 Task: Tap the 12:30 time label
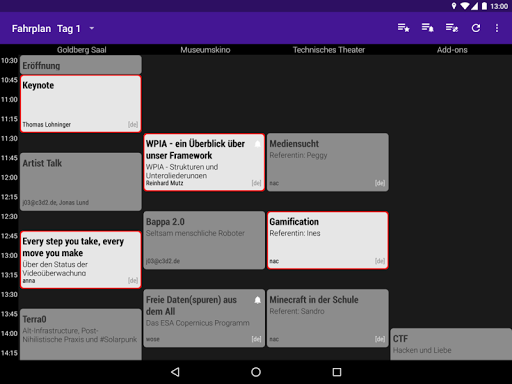[x=9, y=217]
